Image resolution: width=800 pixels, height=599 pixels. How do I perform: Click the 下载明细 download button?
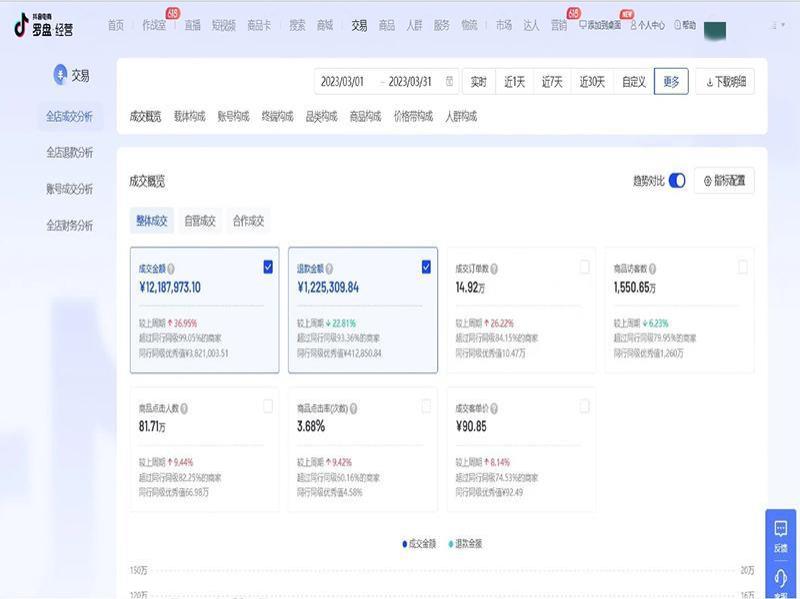tap(725, 82)
